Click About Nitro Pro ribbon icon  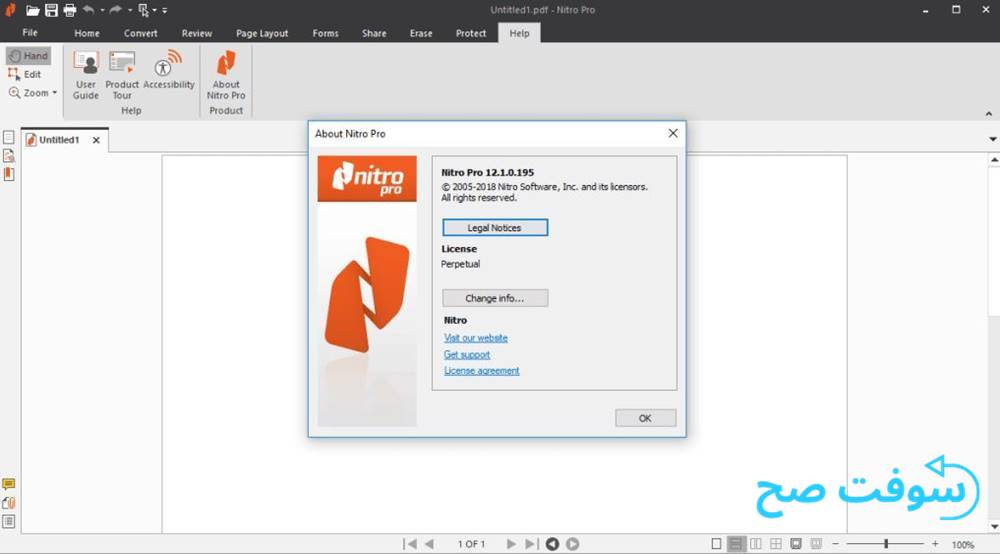click(x=226, y=75)
